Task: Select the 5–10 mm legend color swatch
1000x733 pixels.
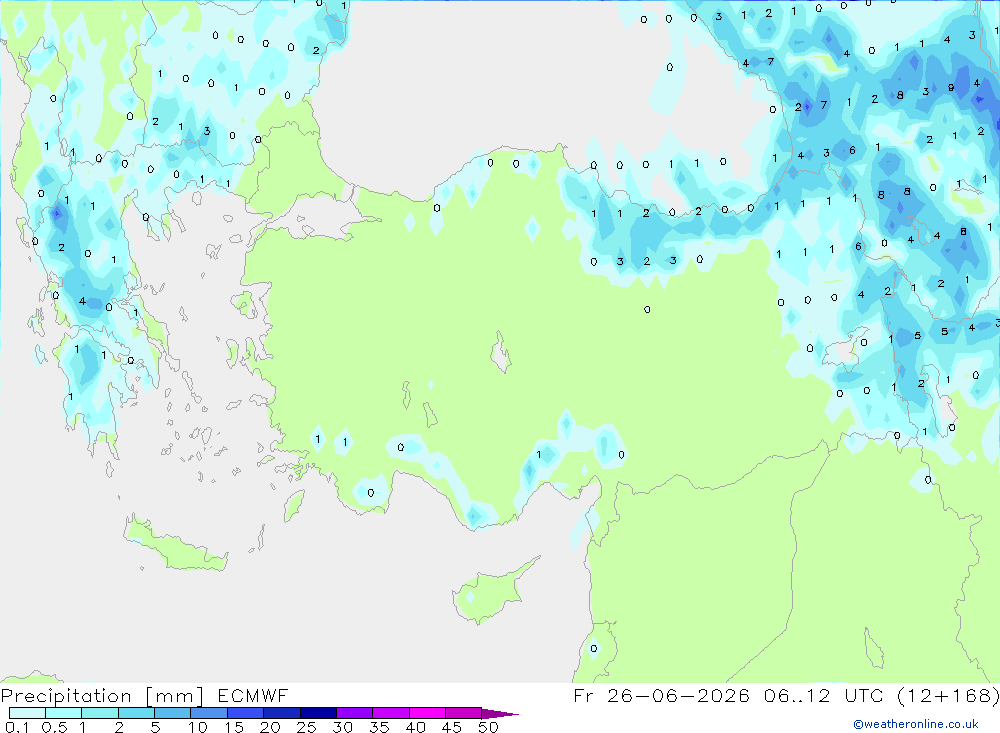Action: (173, 713)
